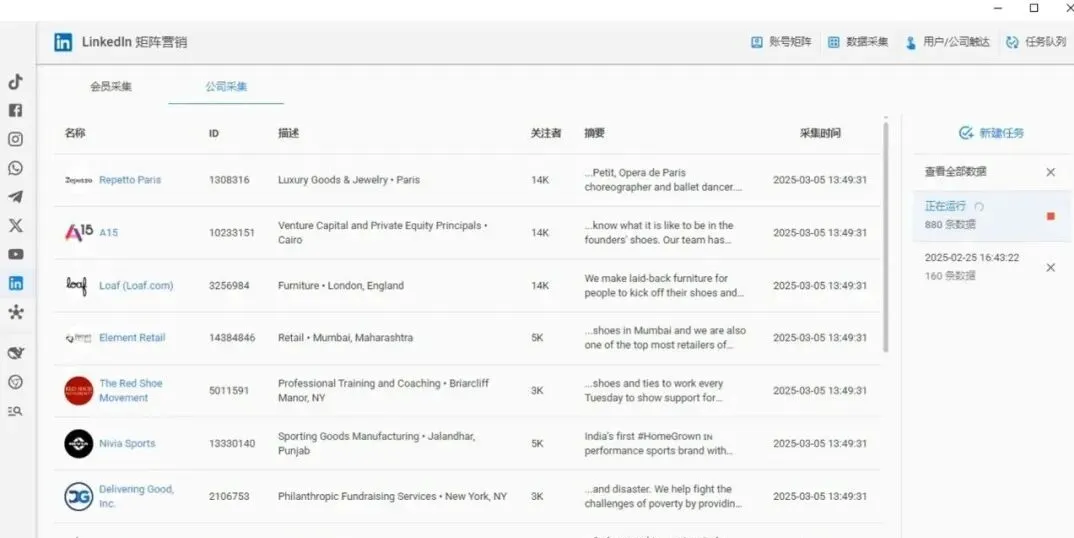Click the Chrome-style circle icon in sidebar
The width and height of the screenshot is (1074, 538).
(15, 382)
